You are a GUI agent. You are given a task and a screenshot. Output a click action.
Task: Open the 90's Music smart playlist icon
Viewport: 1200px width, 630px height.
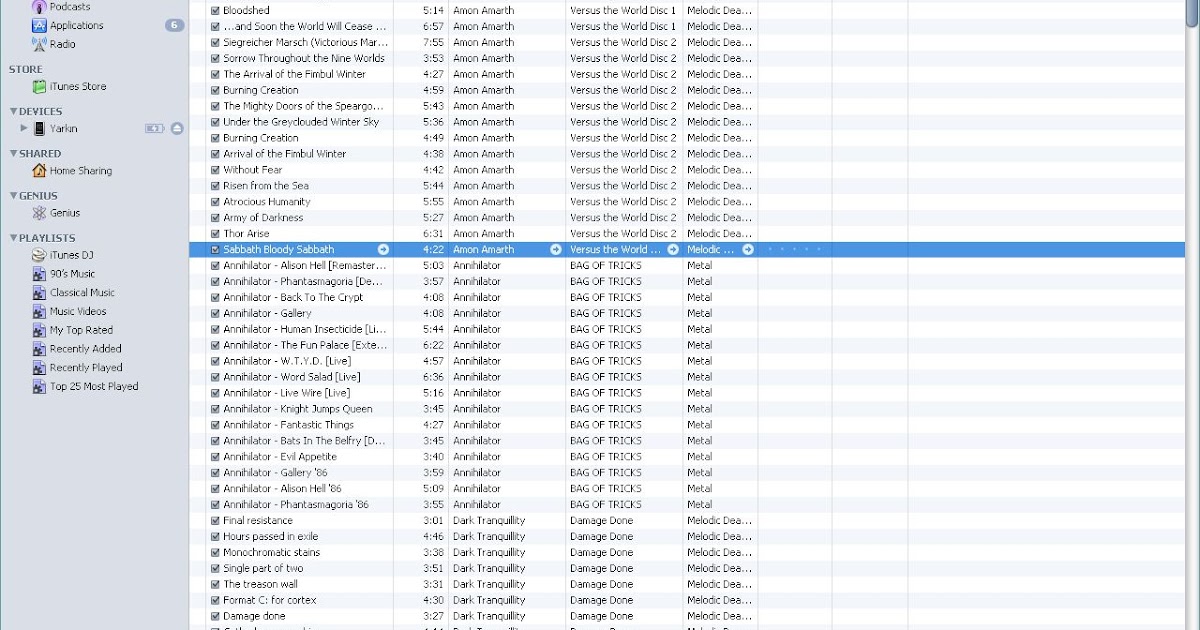39,274
